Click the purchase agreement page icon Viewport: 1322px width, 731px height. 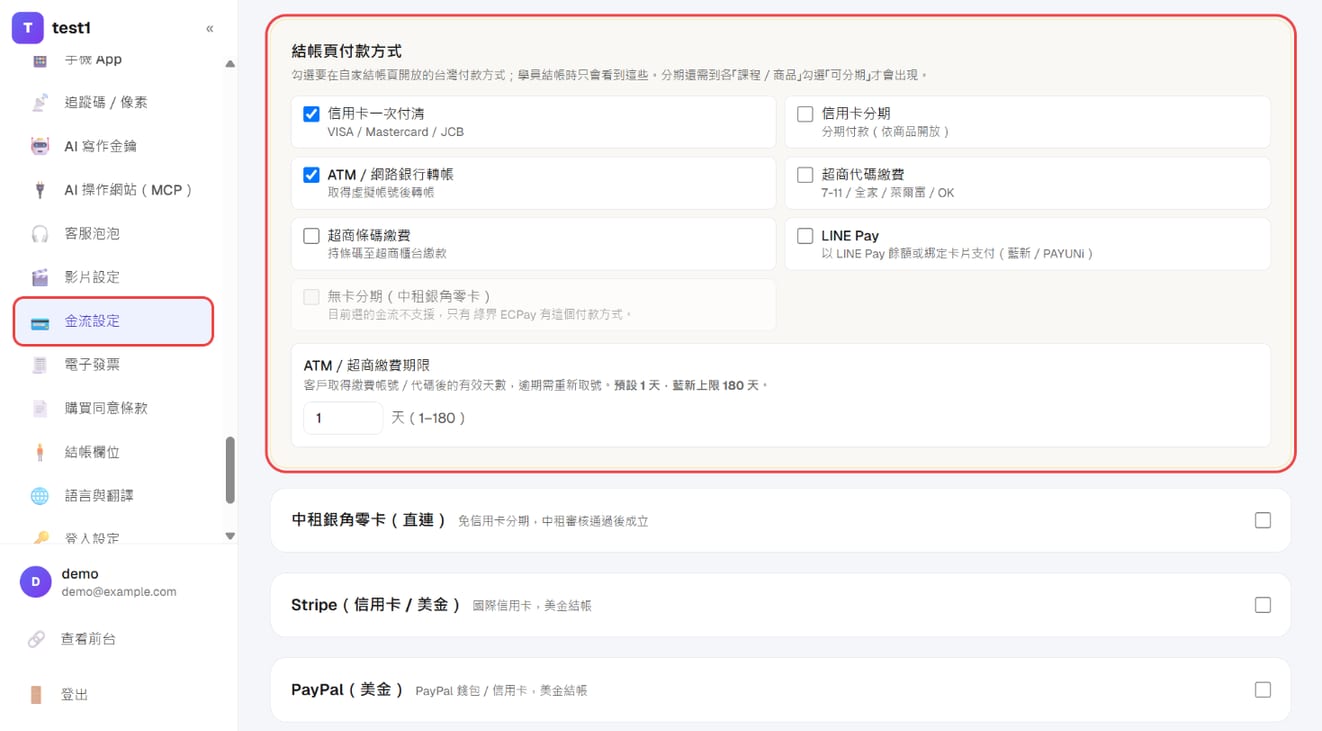(x=40, y=408)
